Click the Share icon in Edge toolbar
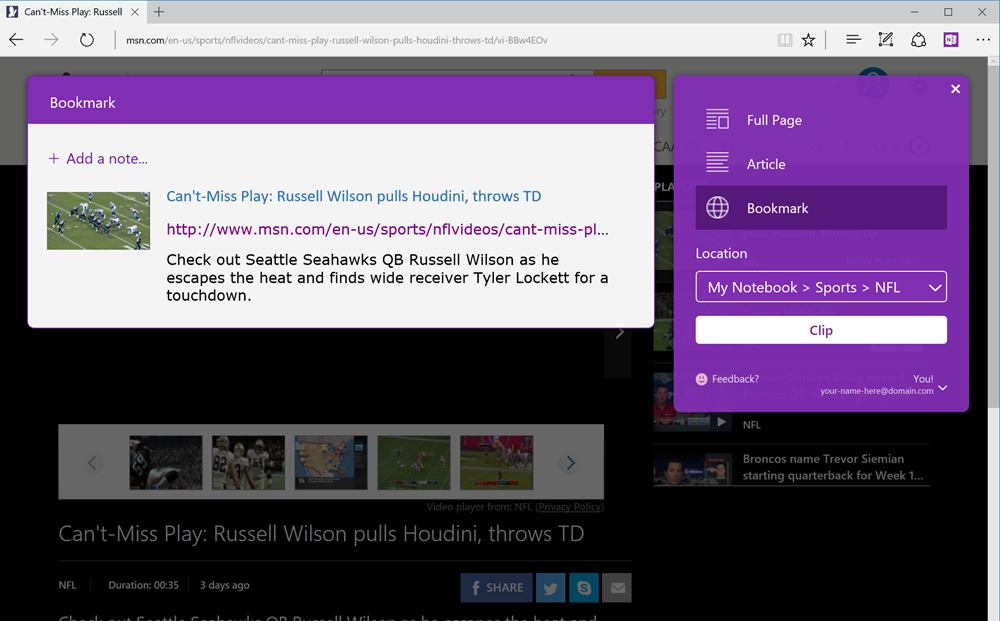The width and height of the screenshot is (1000, 621). point(918,40)
